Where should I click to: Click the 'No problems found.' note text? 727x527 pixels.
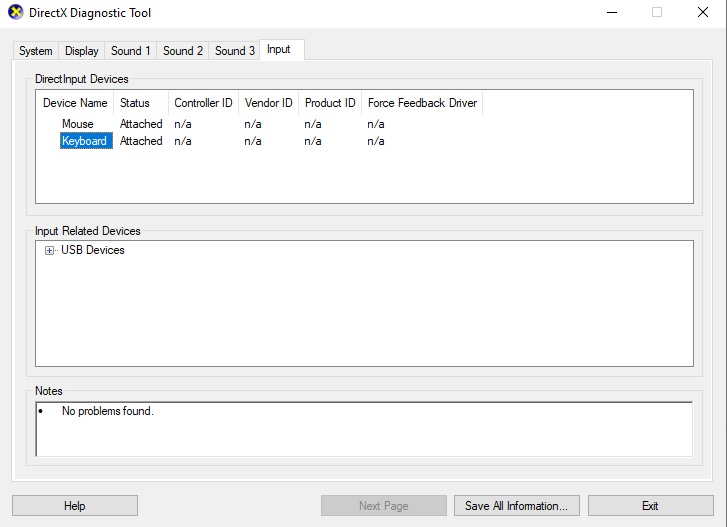pyautogui.click(x=108, y=411)
